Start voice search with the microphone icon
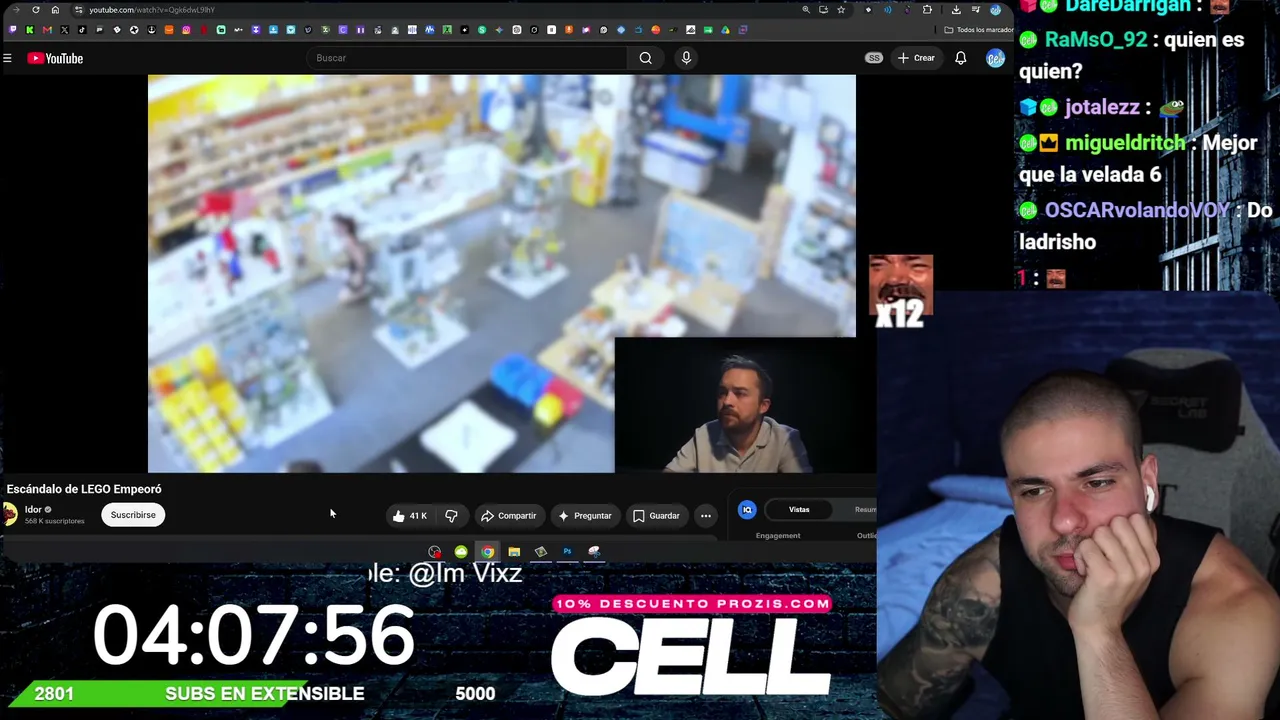 686,58
